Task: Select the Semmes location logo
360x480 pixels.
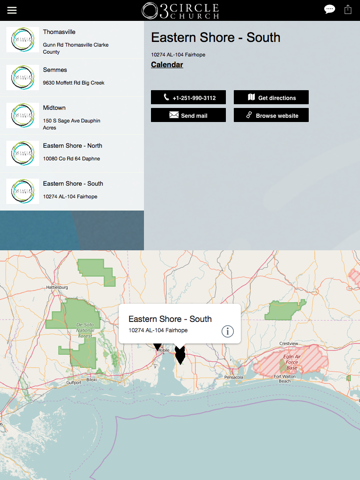Action: click(x=23, y=78)
